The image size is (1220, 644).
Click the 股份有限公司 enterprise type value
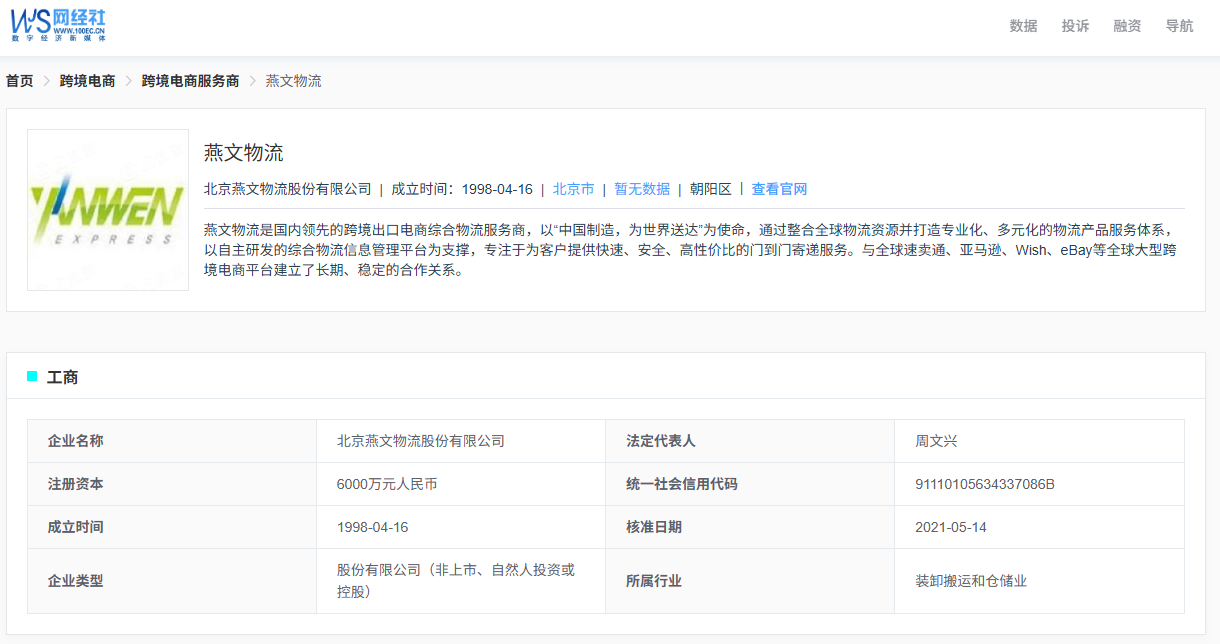coord(456,581)
